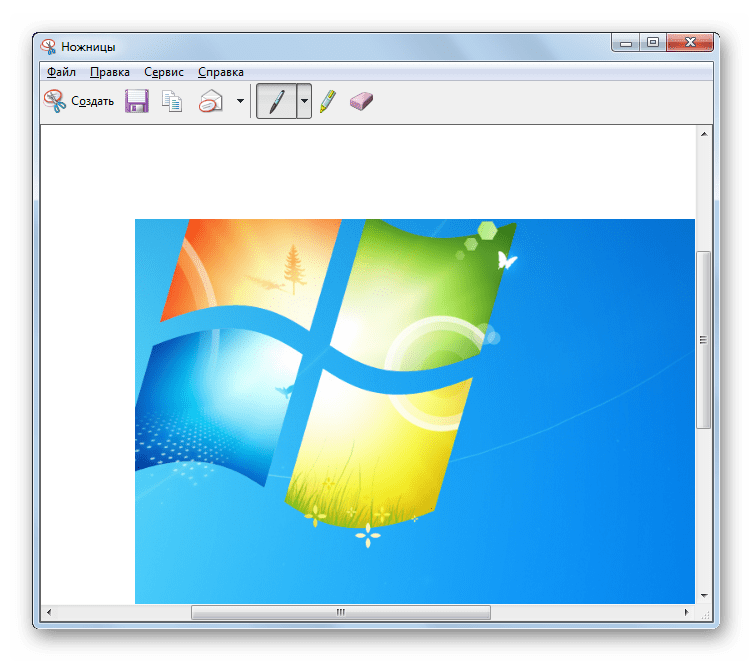This screenshot has height=662, width=753.
Task: Click the captured Windows 7 wallpaper image
Action: (x=415, y=411)
